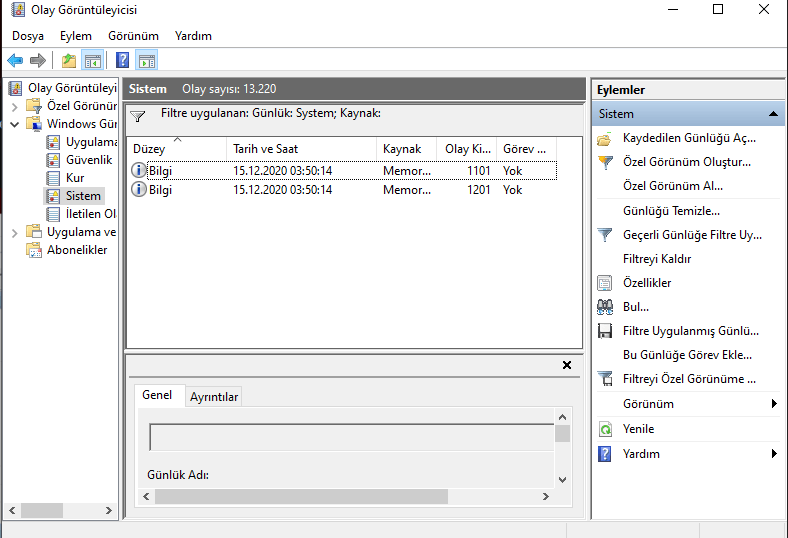Collapse the Windows Günlükleri tree node

coord(15,124)
